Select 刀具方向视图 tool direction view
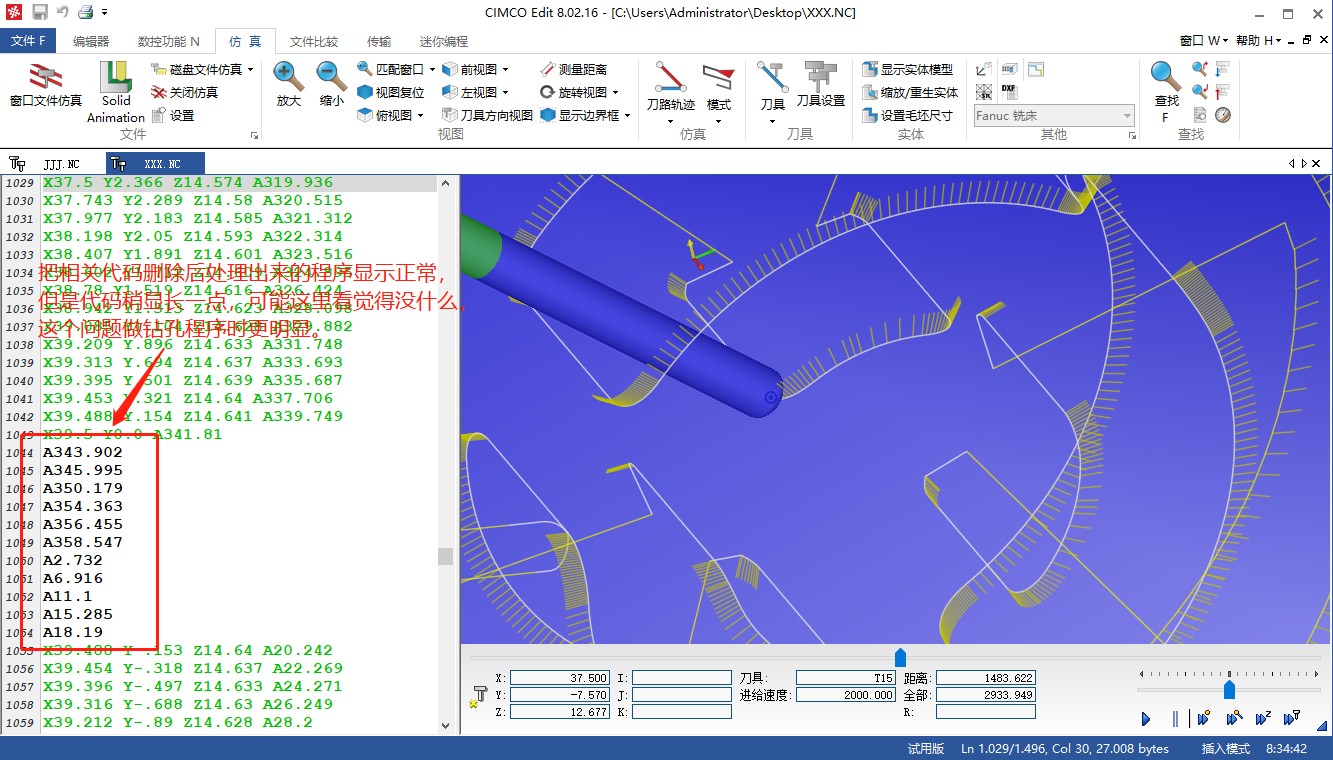The image size is (1333, 760). coord(487,115)
